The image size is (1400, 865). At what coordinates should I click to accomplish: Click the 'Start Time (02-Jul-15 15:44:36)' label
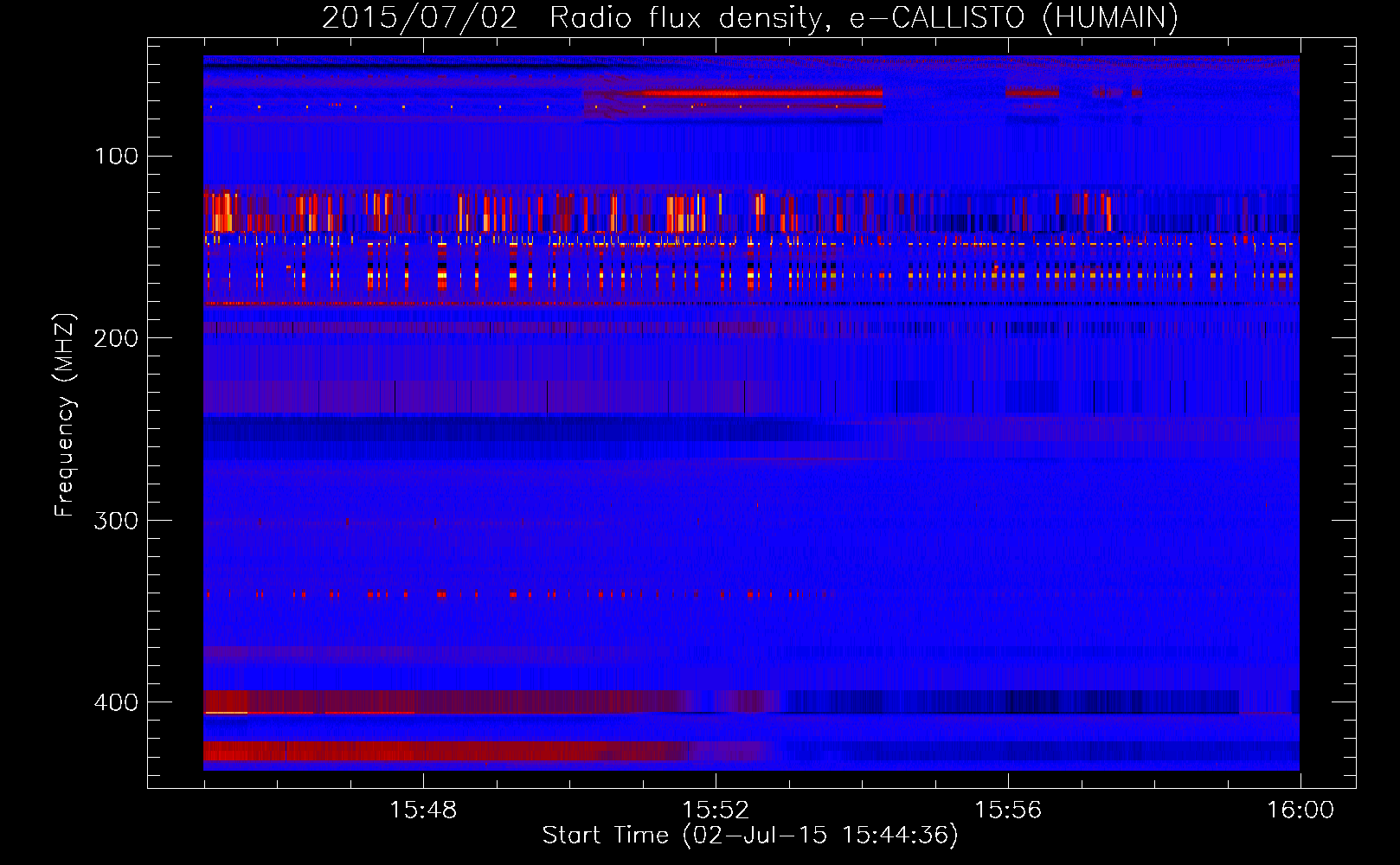(750, 836)
